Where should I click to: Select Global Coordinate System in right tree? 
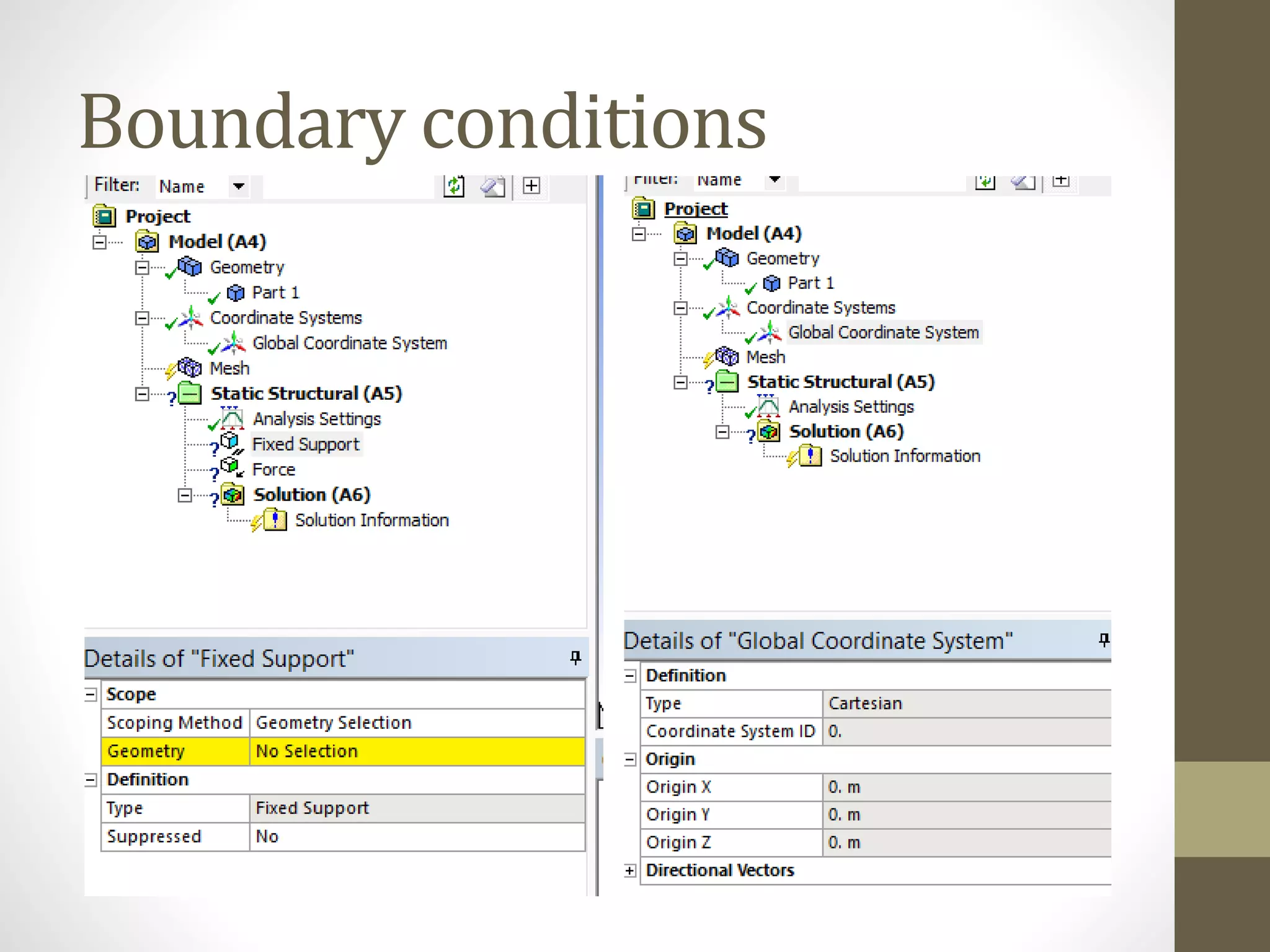point(884,332)
